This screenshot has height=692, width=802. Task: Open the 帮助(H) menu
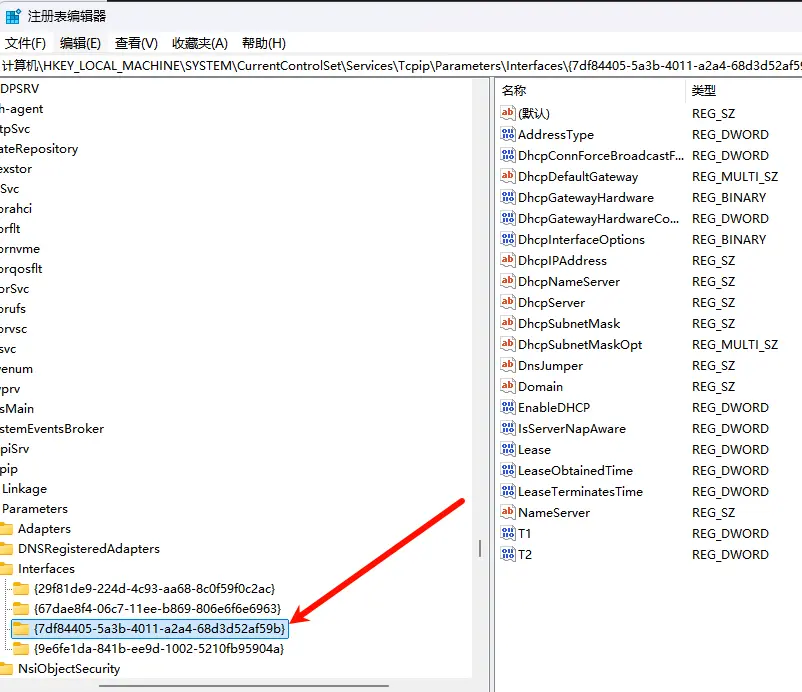click(x=264, y=43)
